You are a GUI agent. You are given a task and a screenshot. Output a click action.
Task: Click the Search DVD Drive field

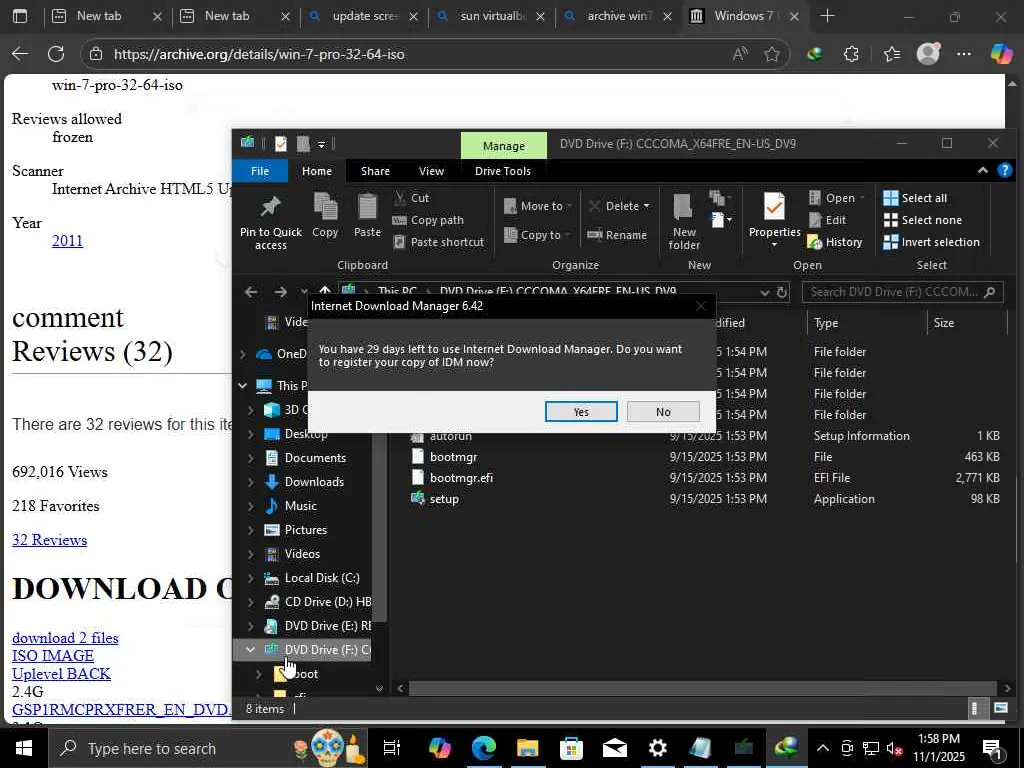[x=902, y=292]
